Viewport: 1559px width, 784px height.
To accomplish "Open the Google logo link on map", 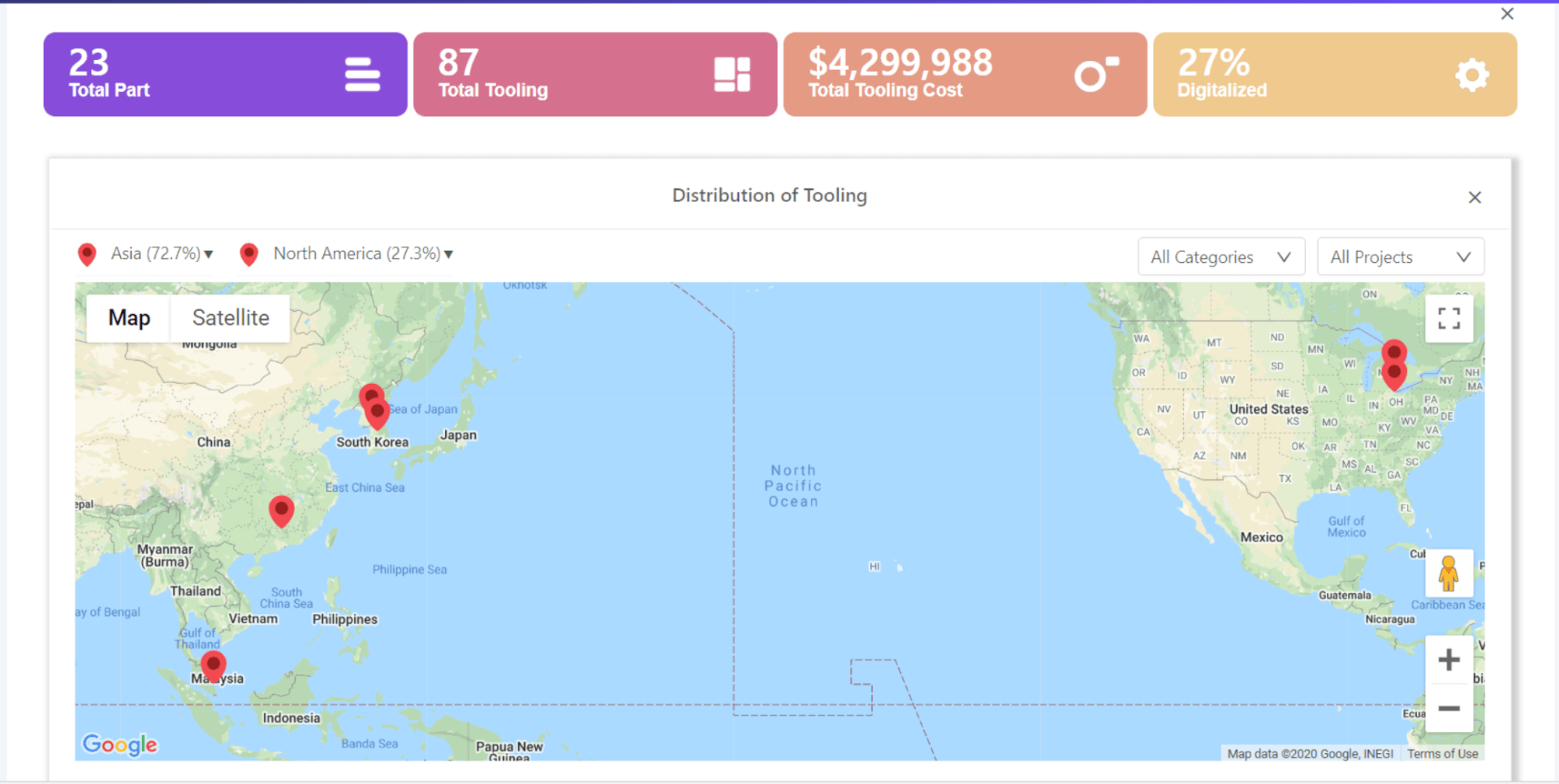I will coord(120,744).
